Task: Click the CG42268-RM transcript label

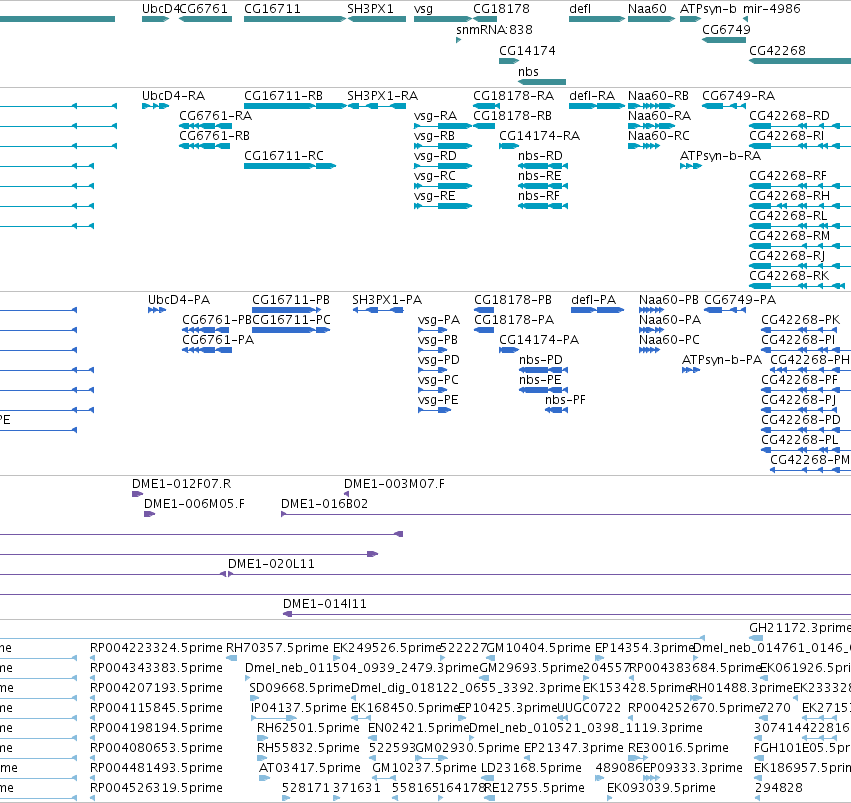Action: [x=789, y=235]
